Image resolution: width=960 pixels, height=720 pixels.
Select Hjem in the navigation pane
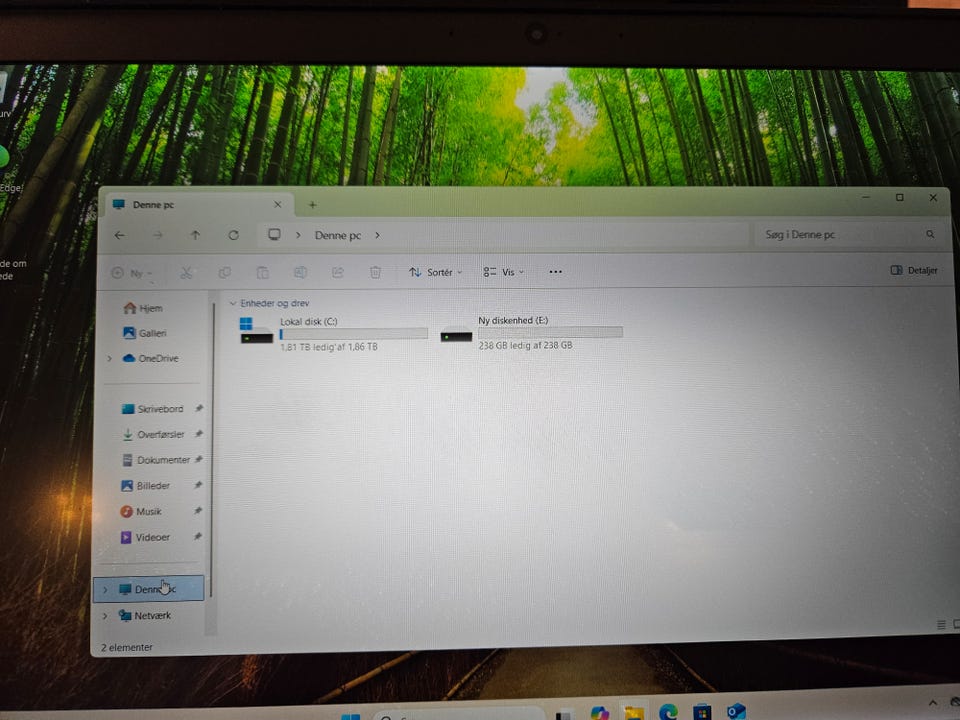143,308
